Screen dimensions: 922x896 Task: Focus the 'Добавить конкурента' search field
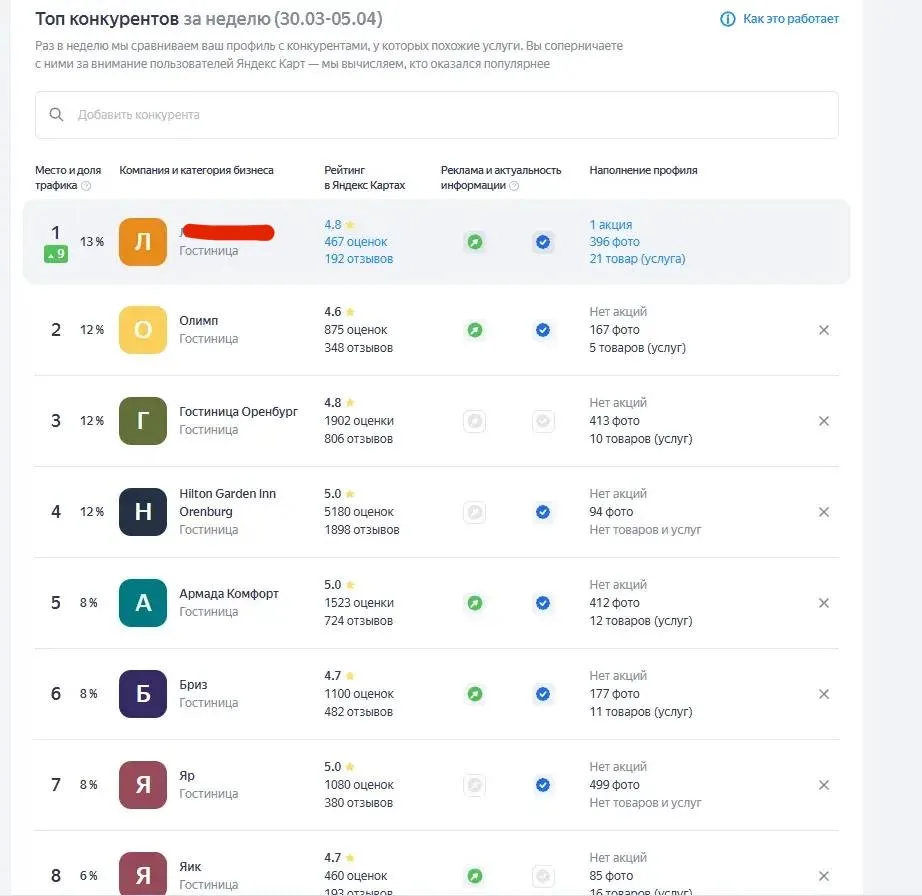tap(437, 115)
